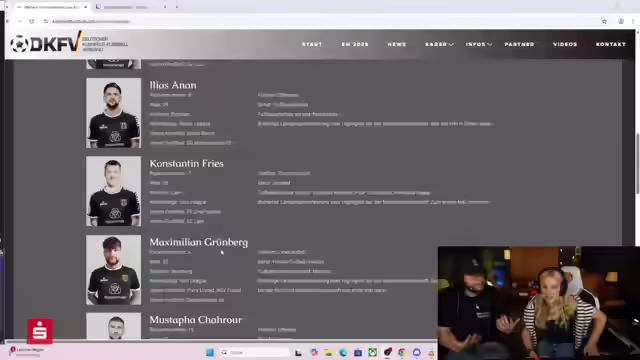Open the KONTAKT page
Image resolution: width=640 pixels, height=360 pixels.
click(611, 44)
